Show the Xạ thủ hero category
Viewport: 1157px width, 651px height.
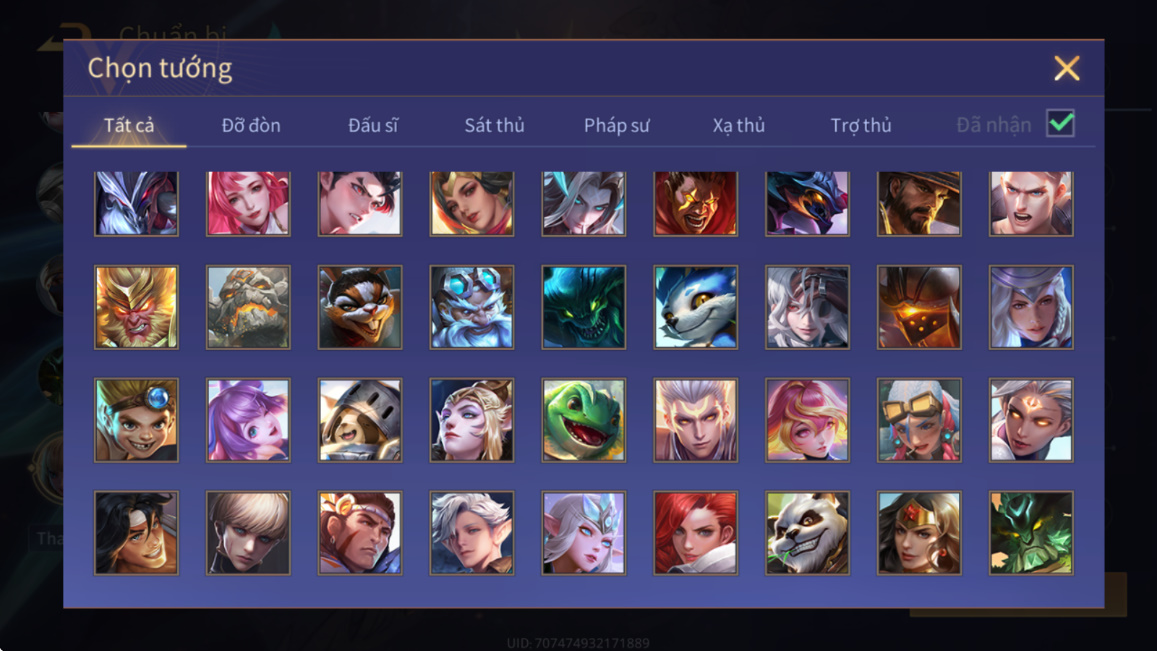pyautogui.click(x=739, y=125)
